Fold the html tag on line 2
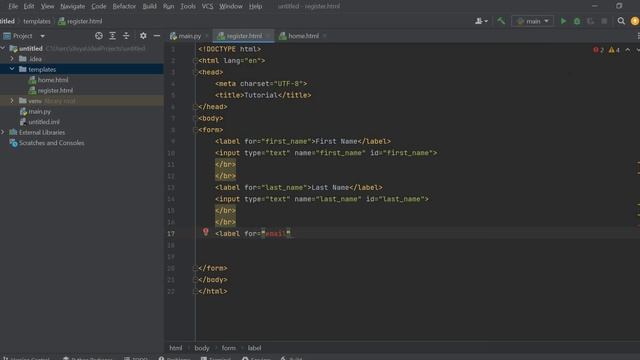 click(195, 60)
